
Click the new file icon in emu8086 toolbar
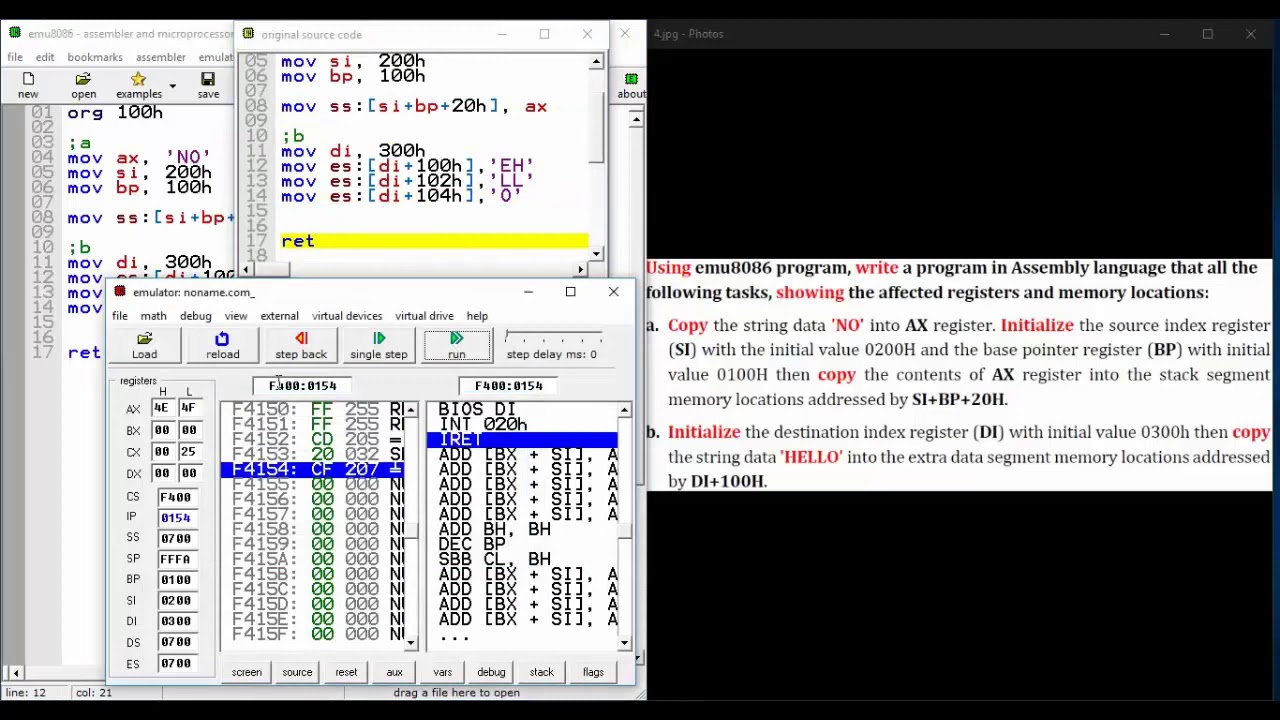point(28,85)
